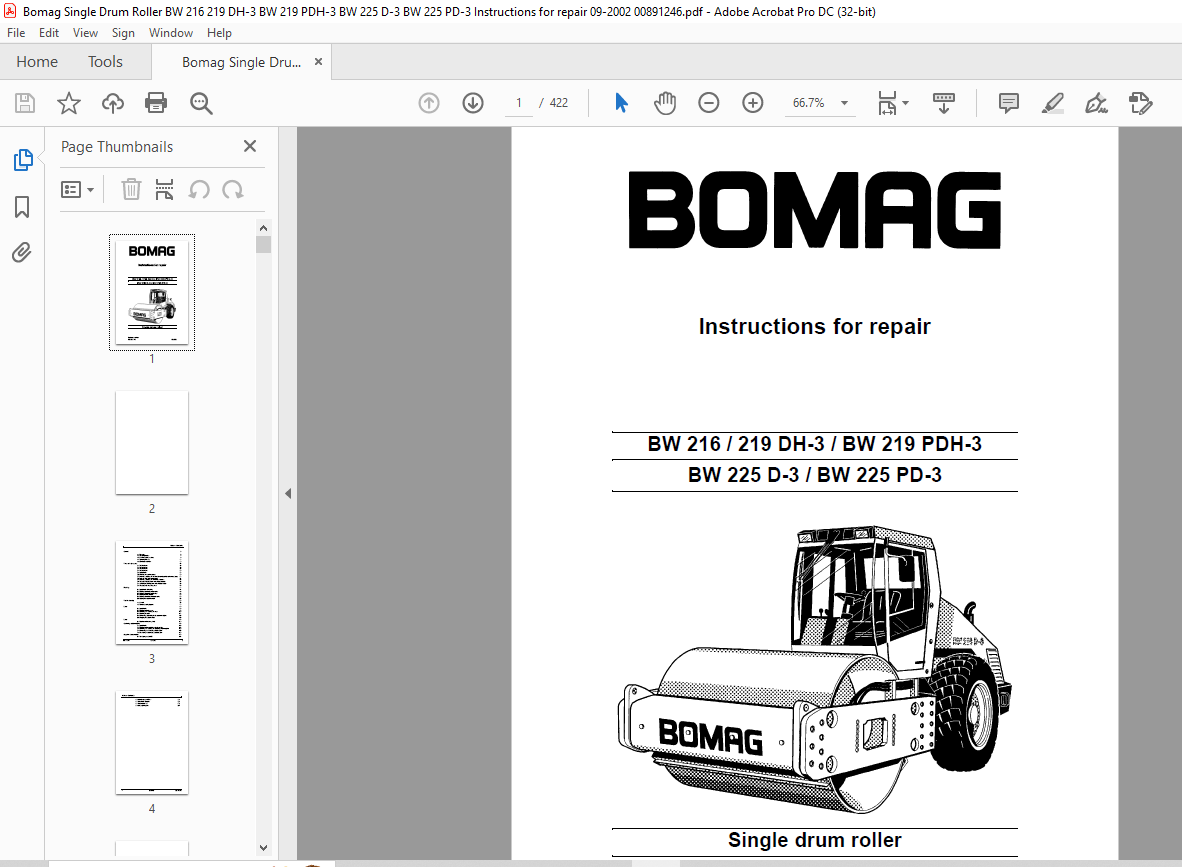Click the Save file icon
Screen dimensions: 1182x867
[25, 103]
